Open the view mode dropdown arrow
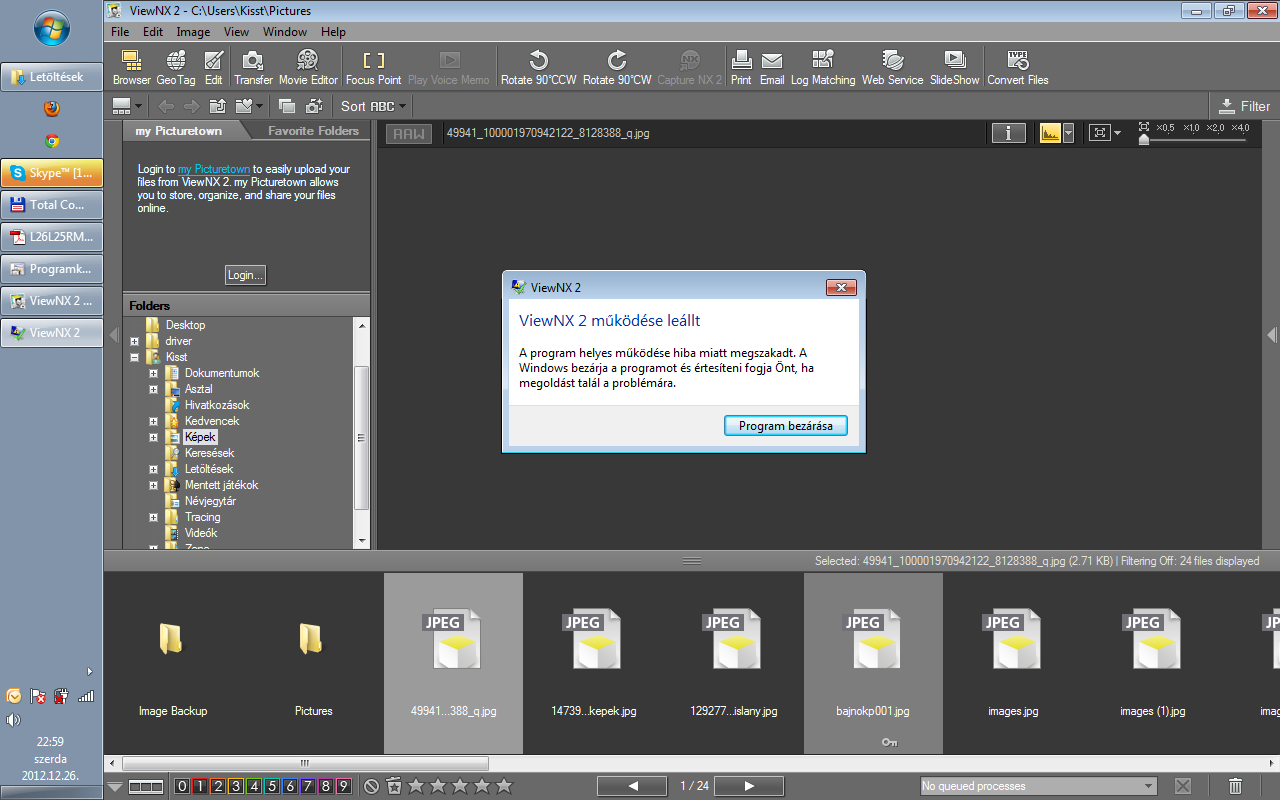The height and width of the screenshot is (800, 1280). coord(138,106)
